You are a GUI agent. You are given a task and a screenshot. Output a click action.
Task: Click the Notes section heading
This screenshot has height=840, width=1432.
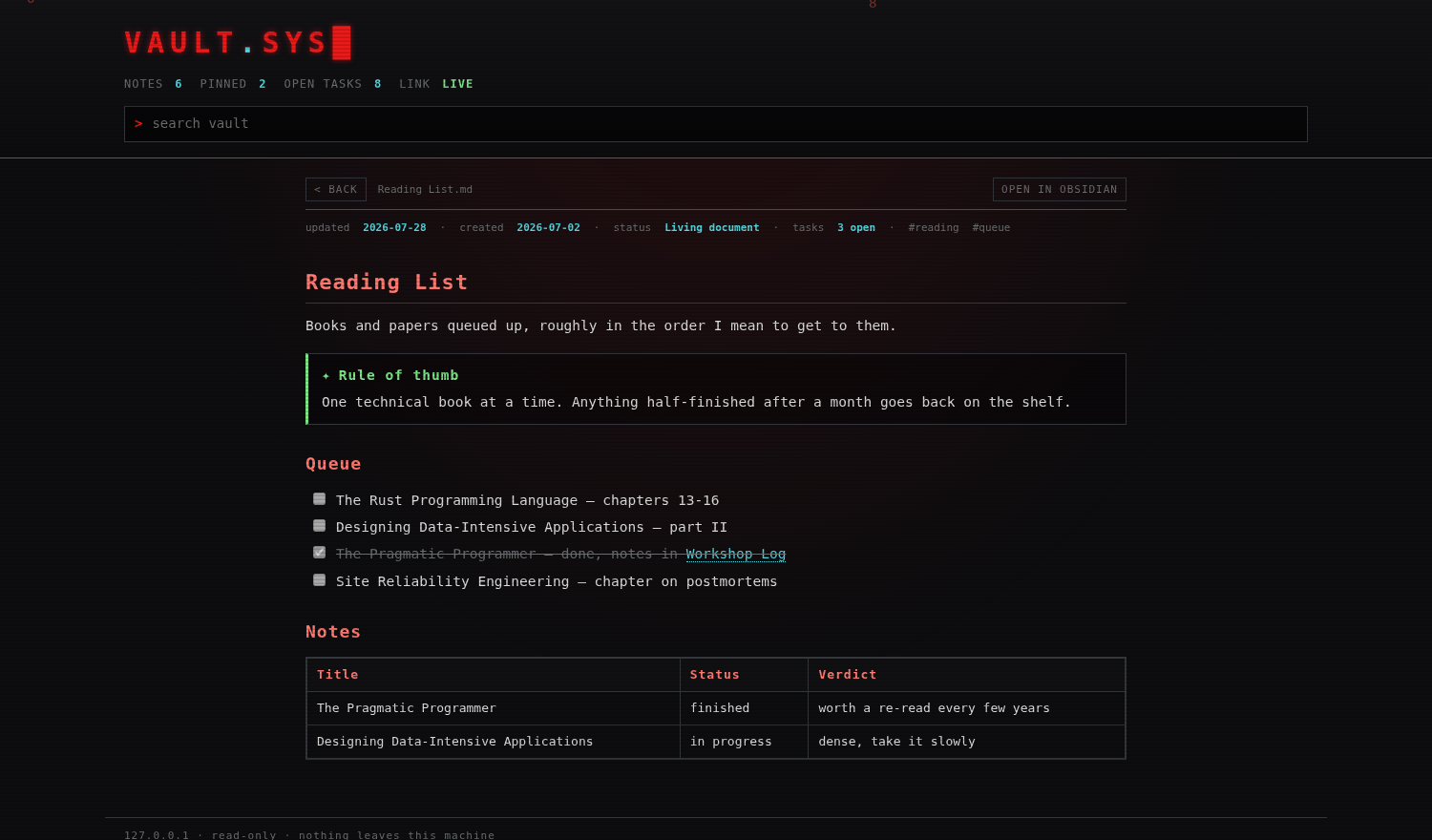pyautogui.click(x=333, y=632)
